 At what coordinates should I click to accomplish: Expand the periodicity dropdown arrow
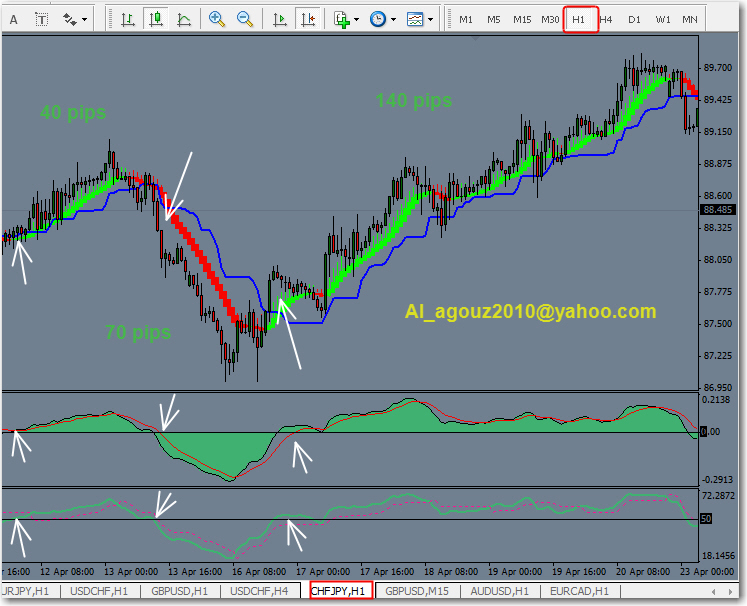393,20
